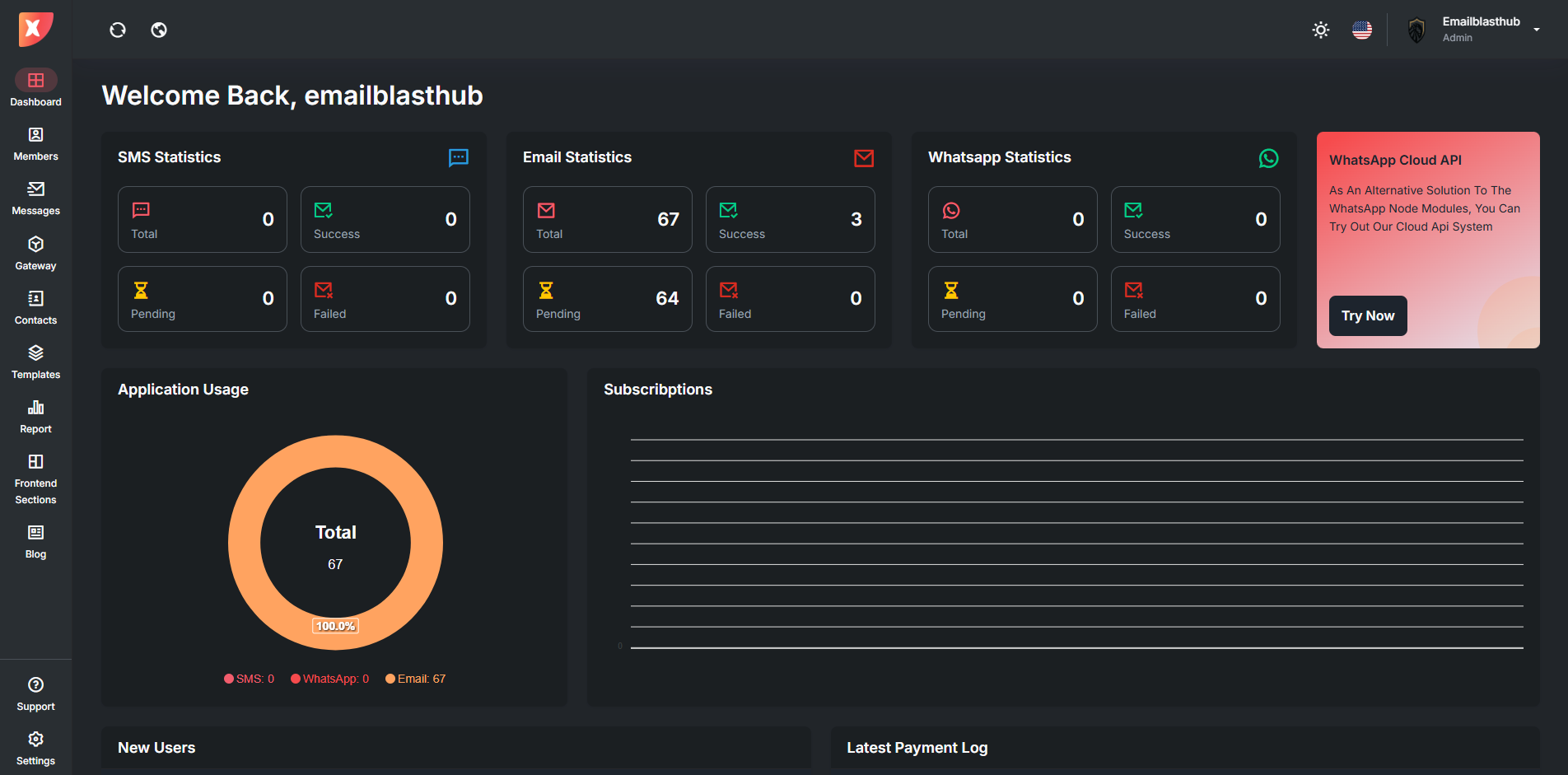The width and height of the screenshot is (1568, 775).
Task: Expand Frontend Sections in the sidebar
Action: tap(35, 479)
